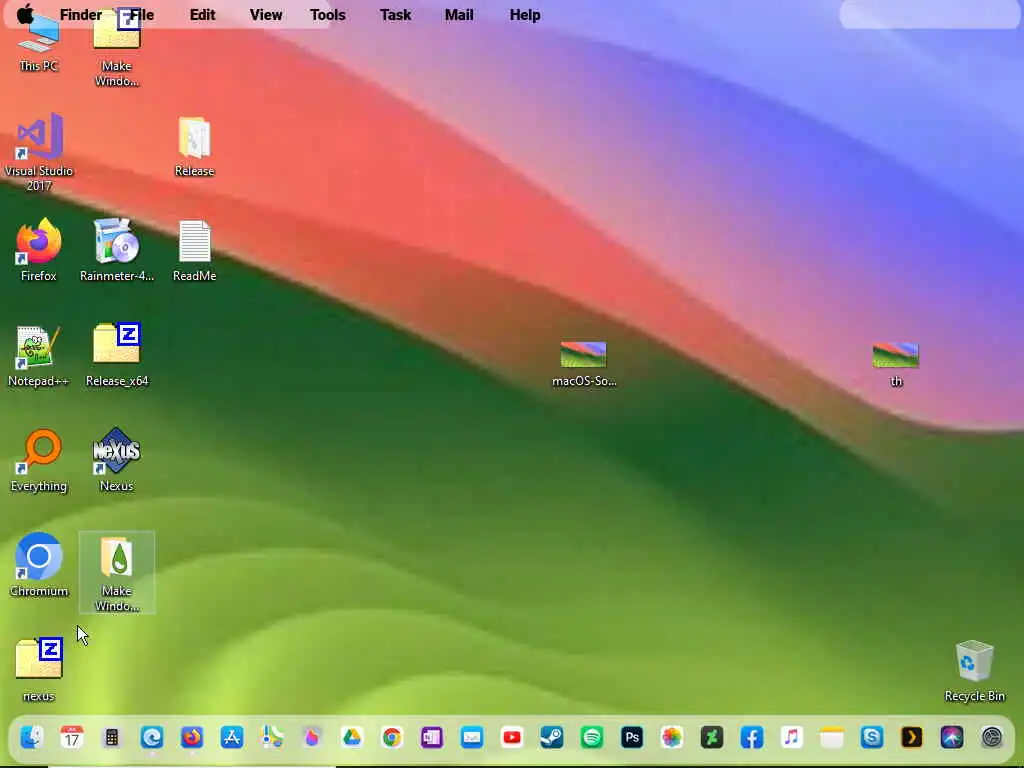Image resolution: width=1024 pixels, height=768 pixels.
Task: Open the Task menu
Action: [x=396, y=14]
